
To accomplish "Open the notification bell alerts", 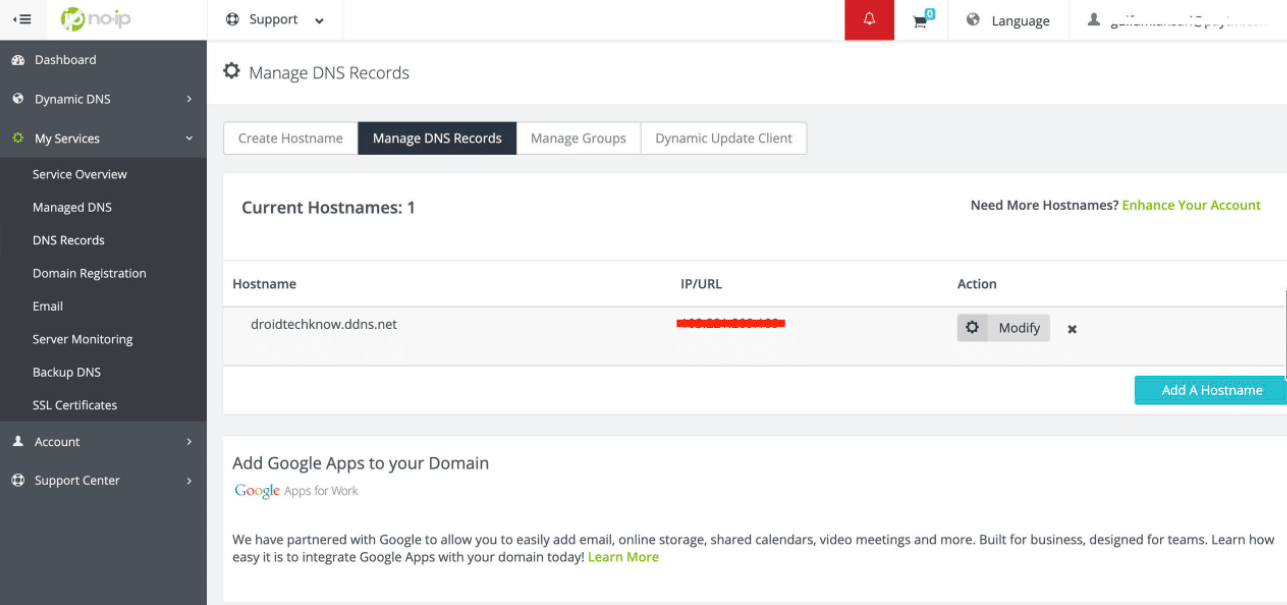I will tap(868, 19).
